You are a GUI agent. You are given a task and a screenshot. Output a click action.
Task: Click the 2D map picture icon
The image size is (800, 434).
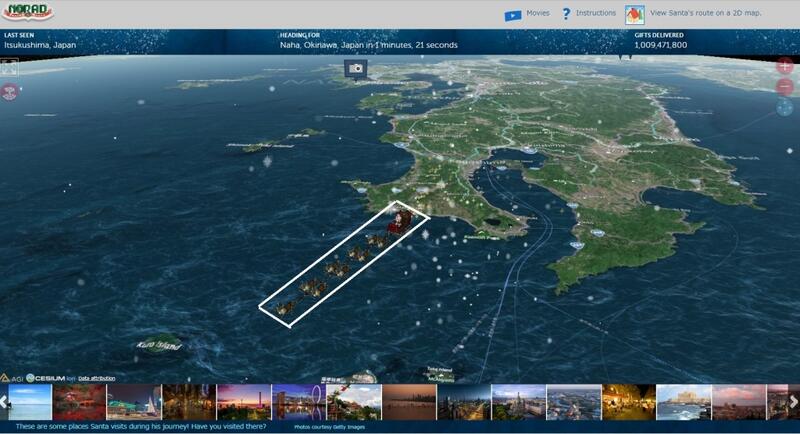(x=635, y=15)
